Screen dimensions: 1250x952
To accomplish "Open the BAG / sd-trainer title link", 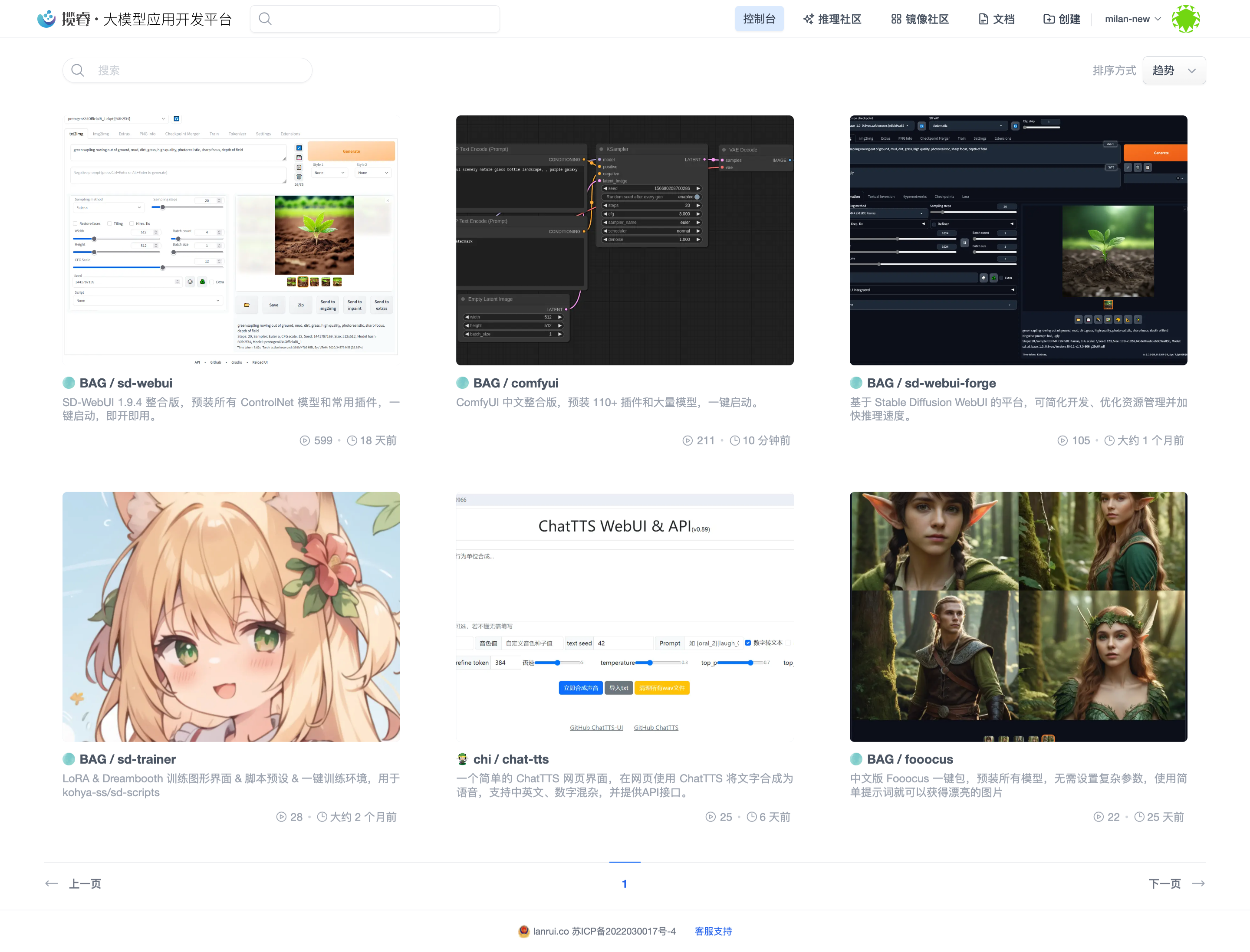I will [128, 759].
